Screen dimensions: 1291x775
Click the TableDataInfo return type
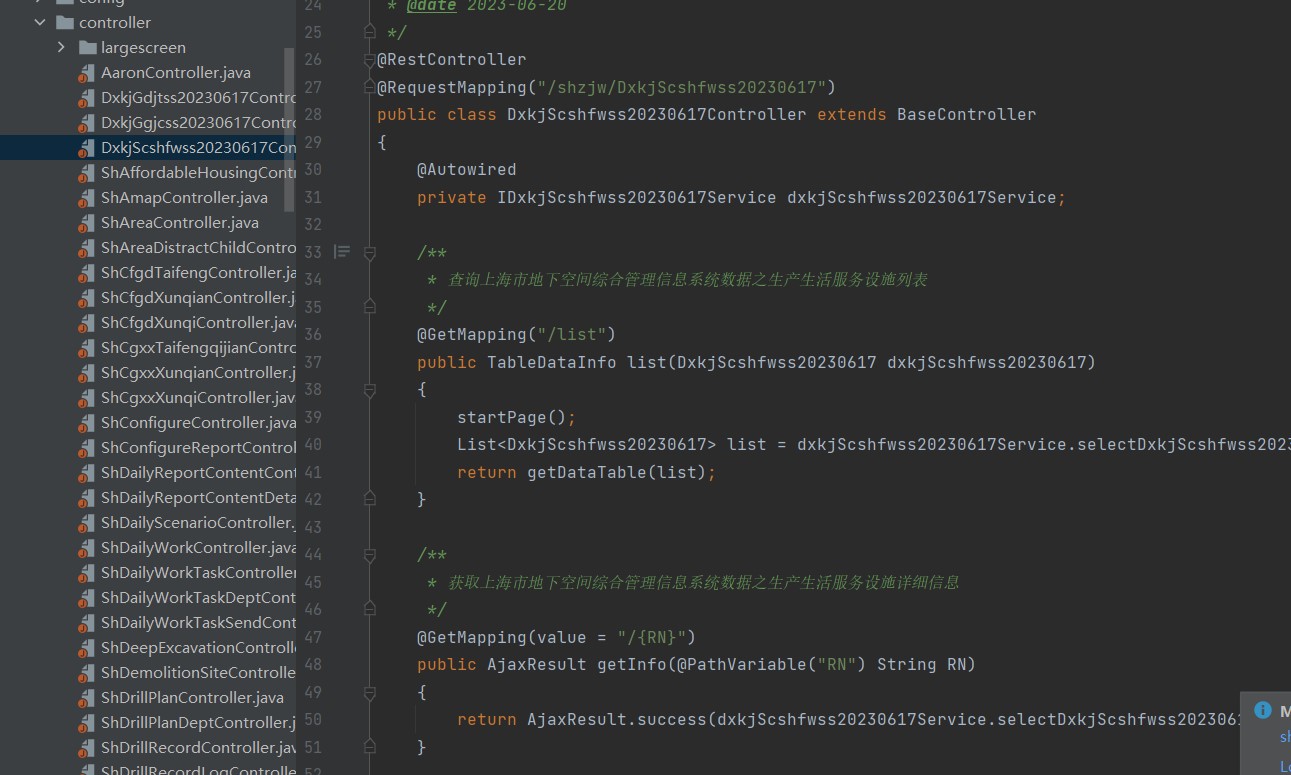click(x=552, y=362)
